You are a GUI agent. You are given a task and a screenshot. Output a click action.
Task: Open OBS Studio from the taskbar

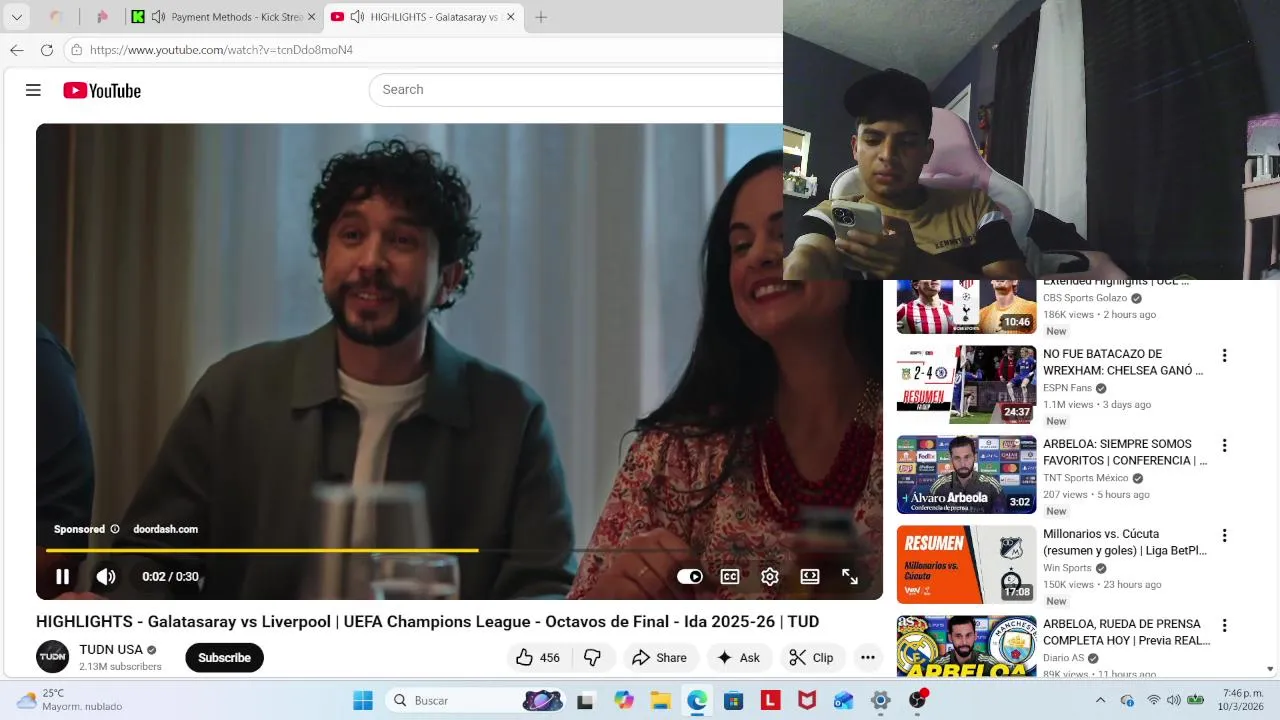pos(917,701)
